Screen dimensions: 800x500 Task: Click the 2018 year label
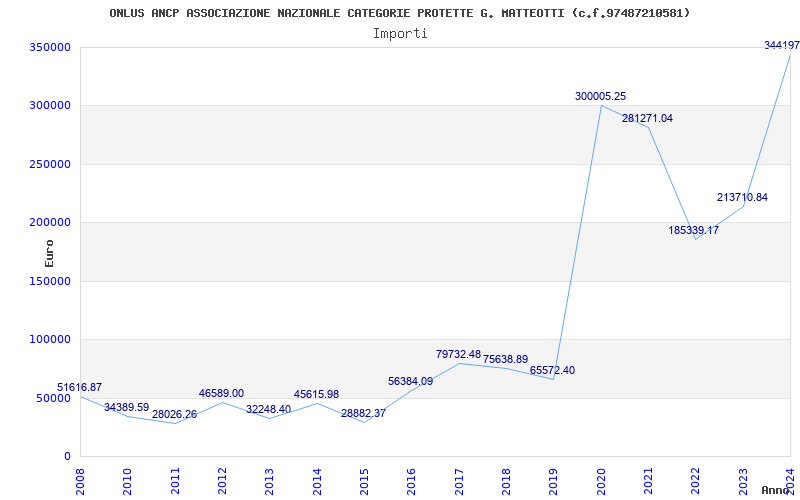tap(507, 481)
